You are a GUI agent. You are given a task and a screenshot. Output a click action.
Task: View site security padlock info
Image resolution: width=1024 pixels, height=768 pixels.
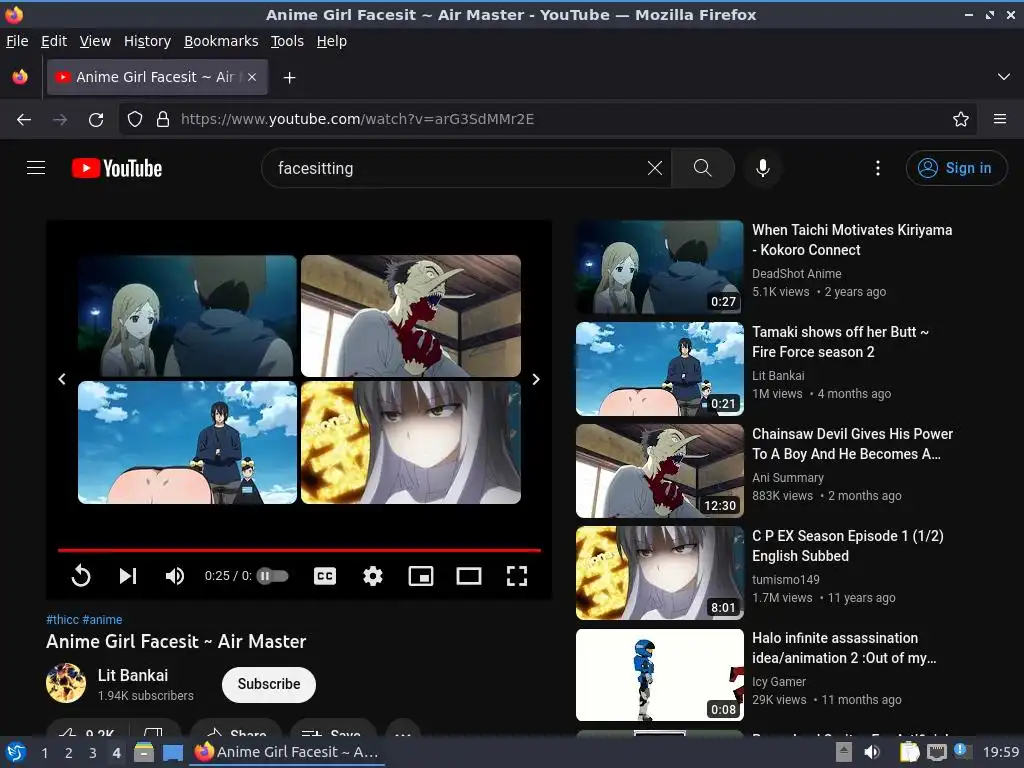163,120
